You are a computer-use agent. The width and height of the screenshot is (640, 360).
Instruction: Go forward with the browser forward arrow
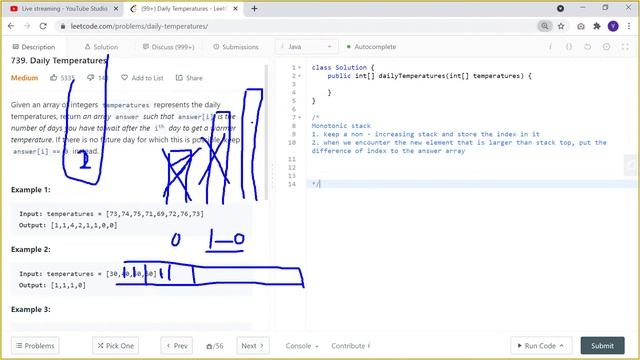27,26
